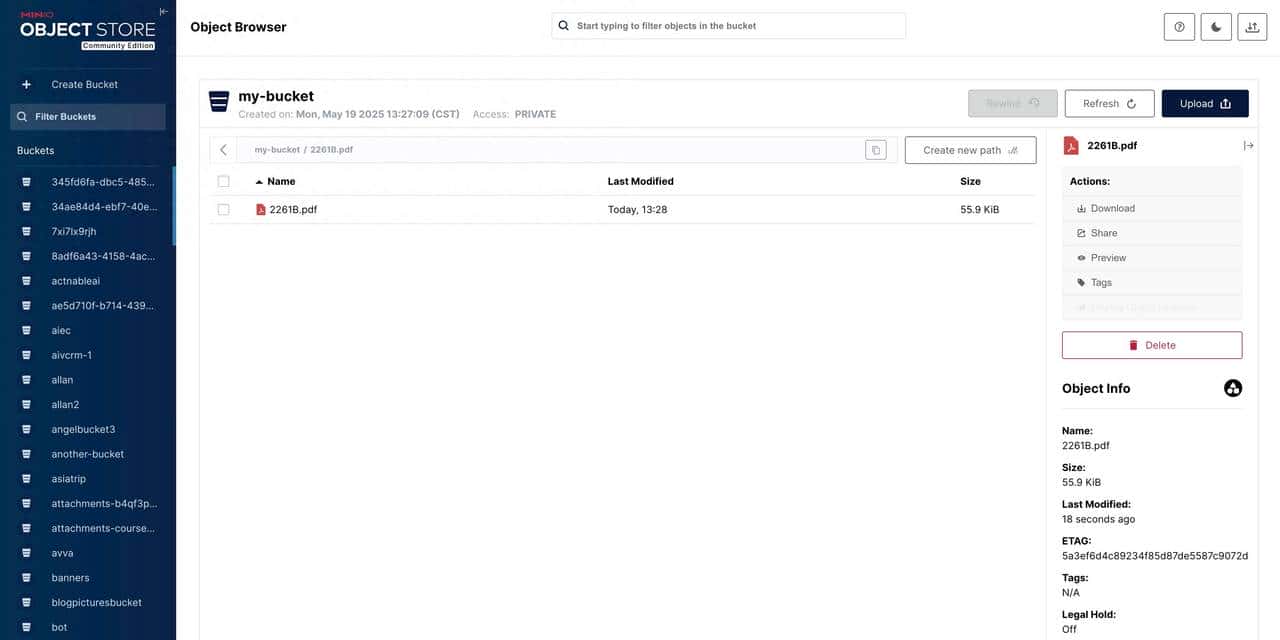Preview the 2261B.pdf object

tap(1108, 258)
